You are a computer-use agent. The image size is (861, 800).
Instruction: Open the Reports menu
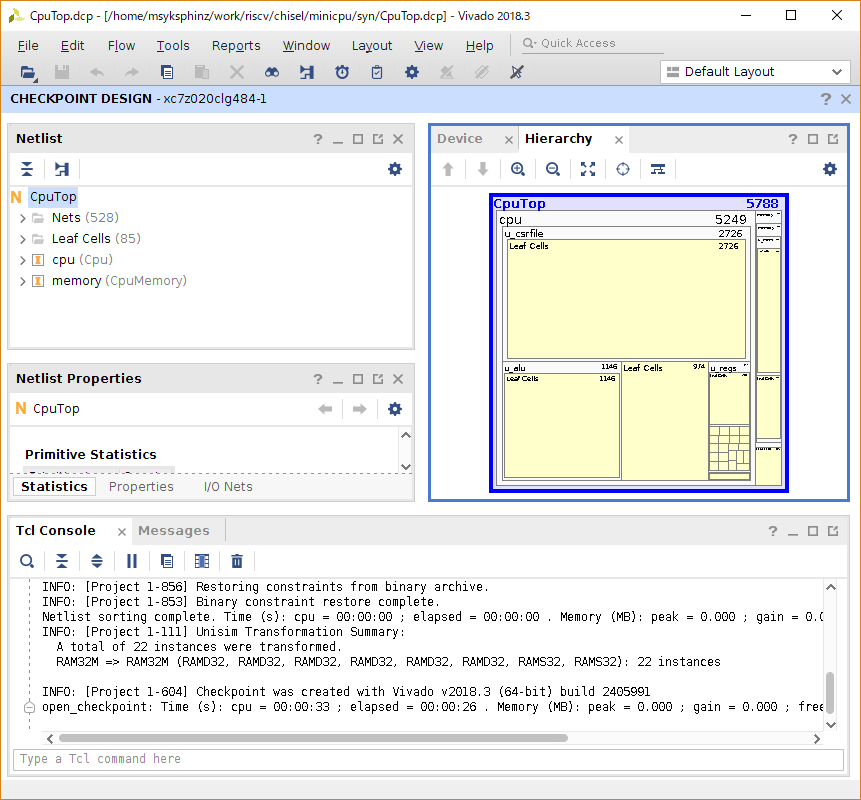236,46
